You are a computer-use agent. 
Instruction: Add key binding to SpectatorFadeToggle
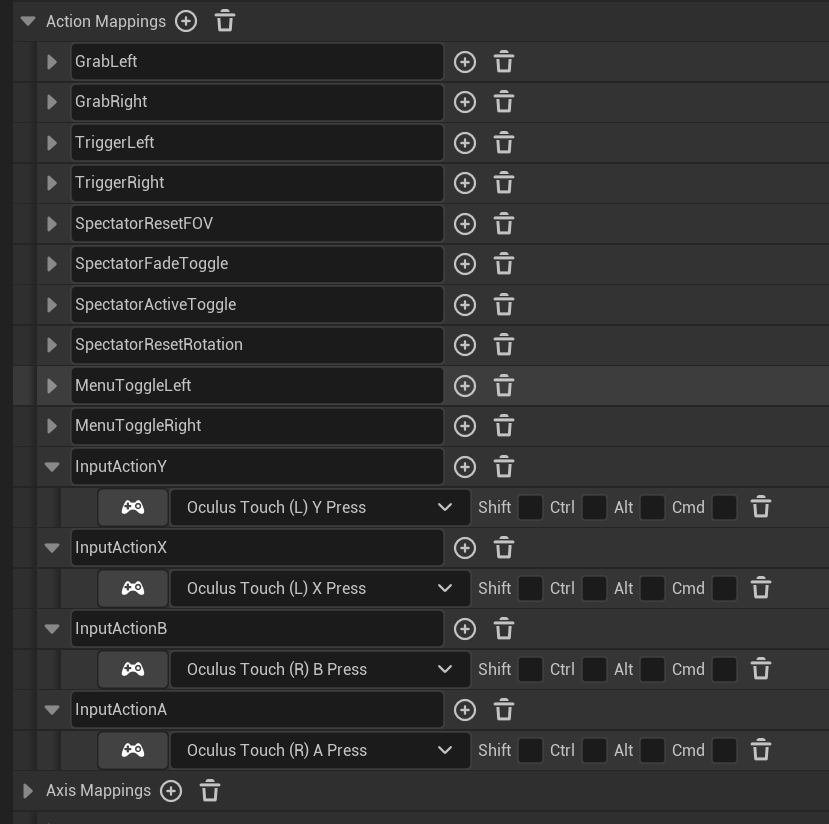465,264
